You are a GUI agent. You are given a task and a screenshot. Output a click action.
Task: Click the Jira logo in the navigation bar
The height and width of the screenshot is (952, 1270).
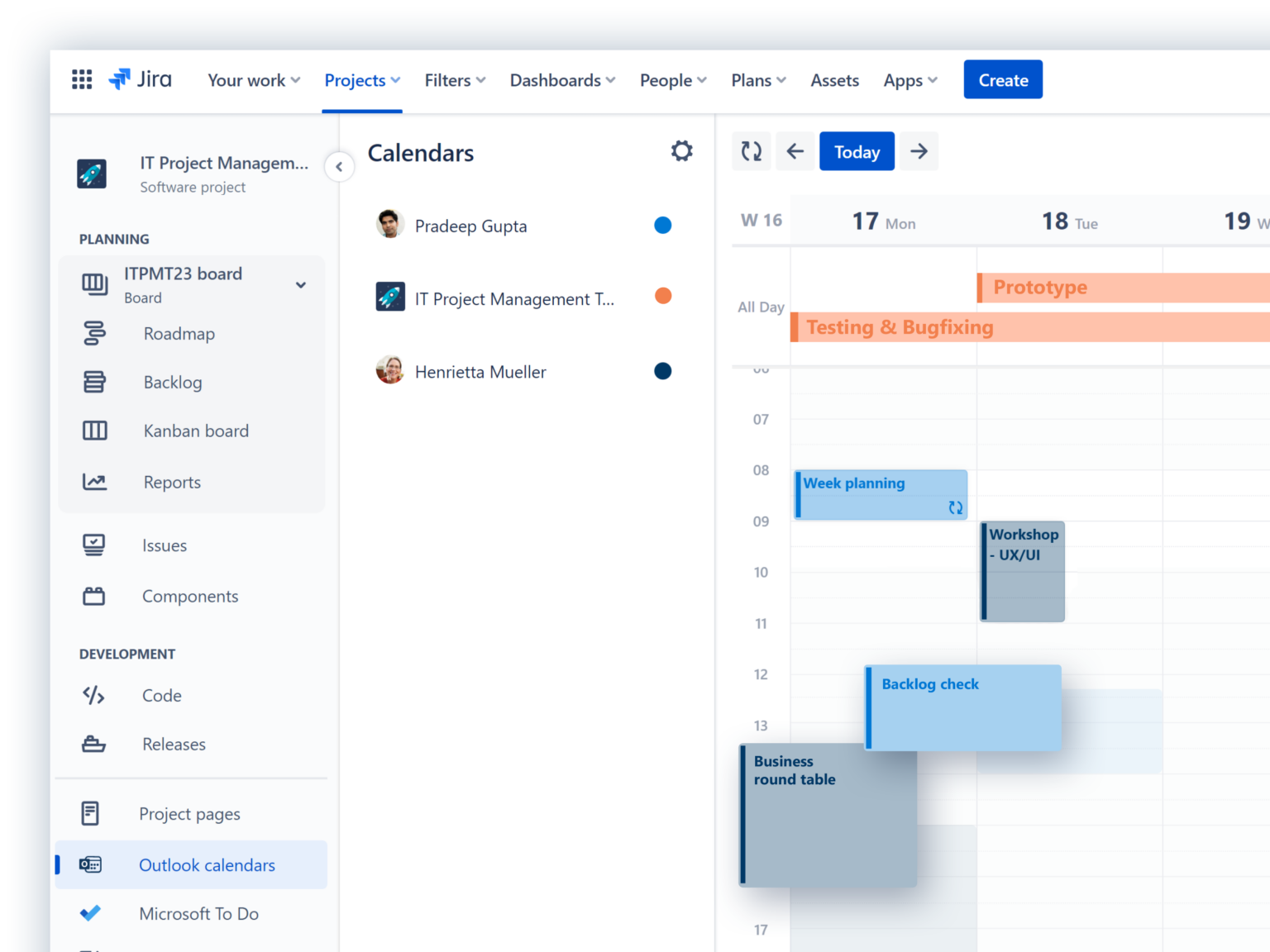(x=139, y=79)
